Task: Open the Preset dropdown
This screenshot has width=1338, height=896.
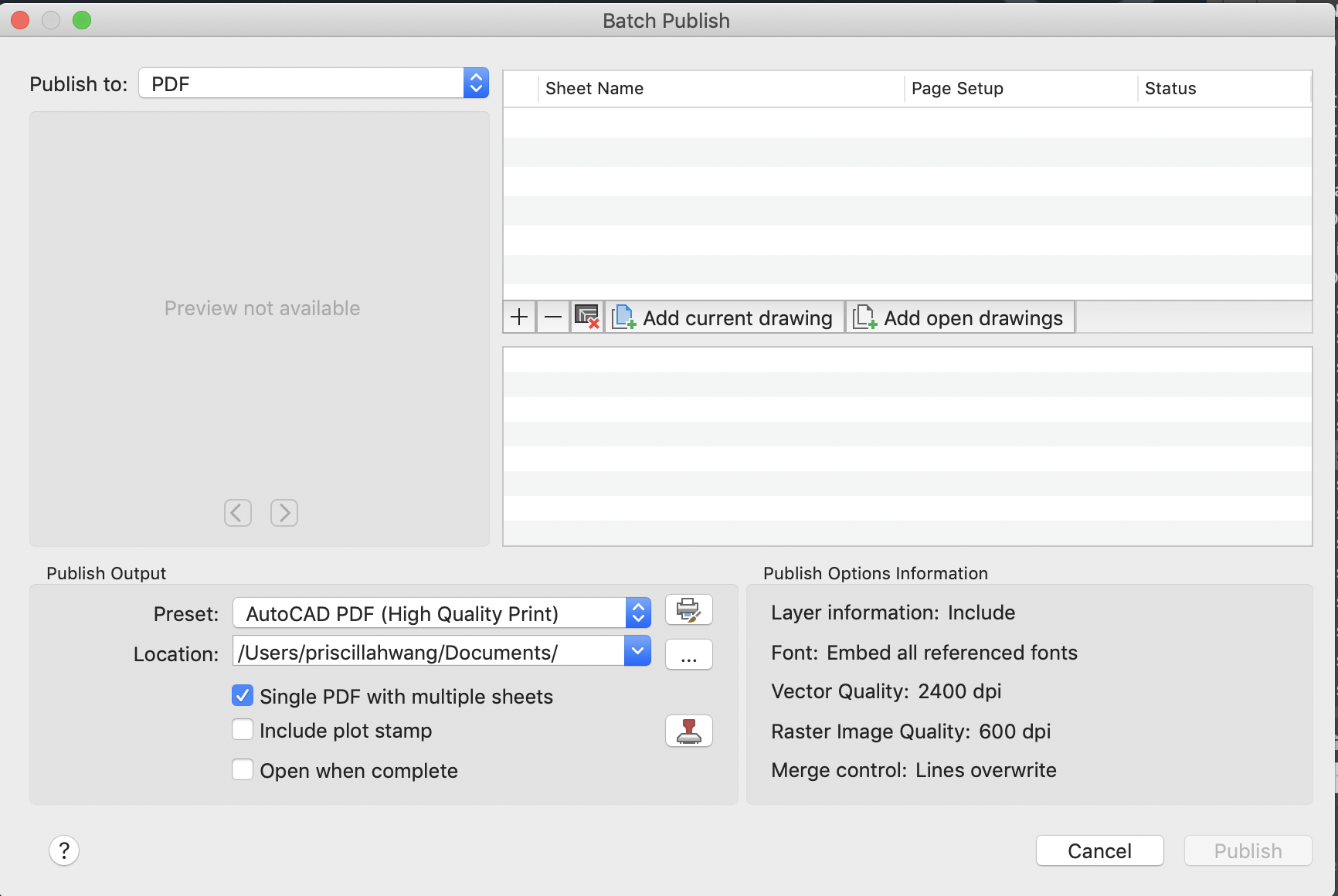Action: click(637, 613)
